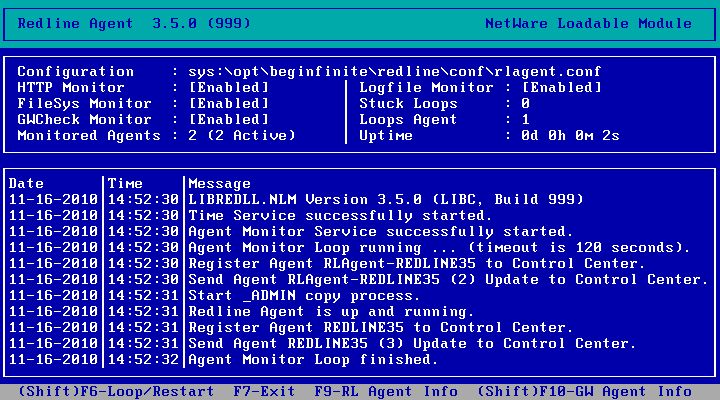
Task: Click the FileSys Monitor [Enabled] value
Action: point(229,104)
